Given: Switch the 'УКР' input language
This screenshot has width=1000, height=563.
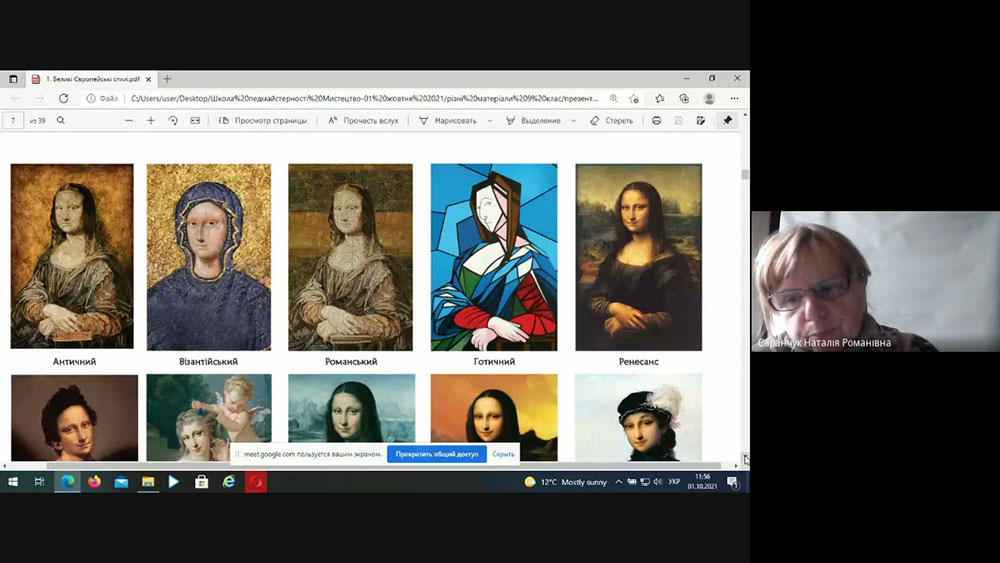Looking at the screenshot, I should (674, 482).
